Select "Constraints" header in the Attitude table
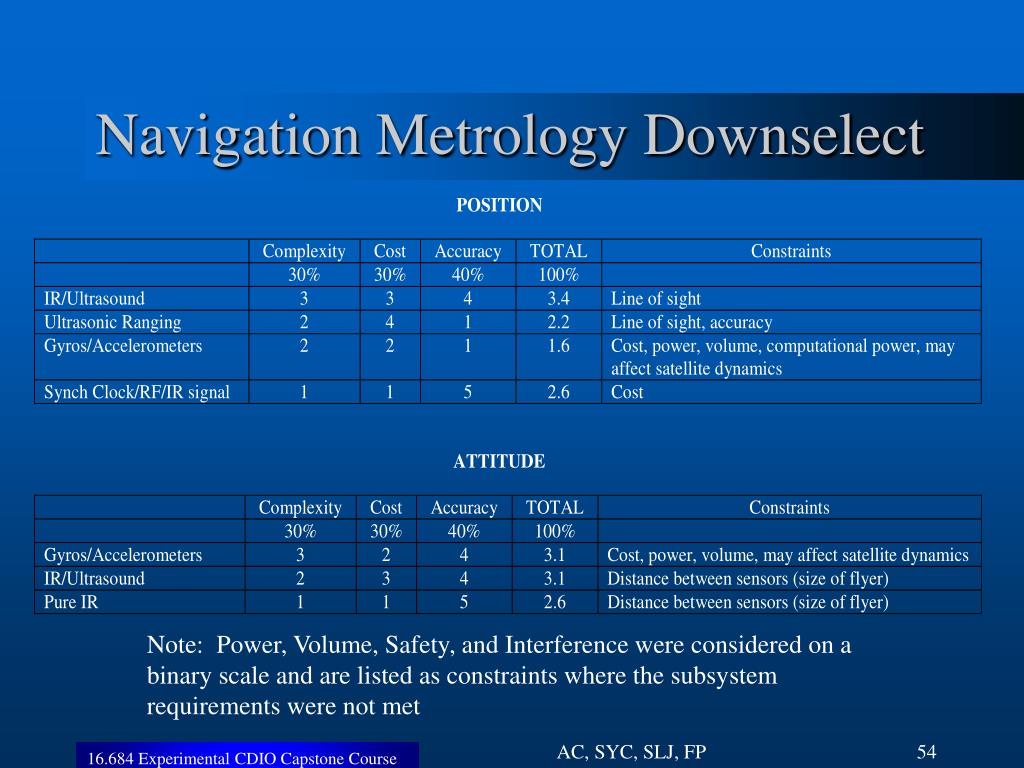The height and width of the screenshot is (768, 1024). point(789,507)
